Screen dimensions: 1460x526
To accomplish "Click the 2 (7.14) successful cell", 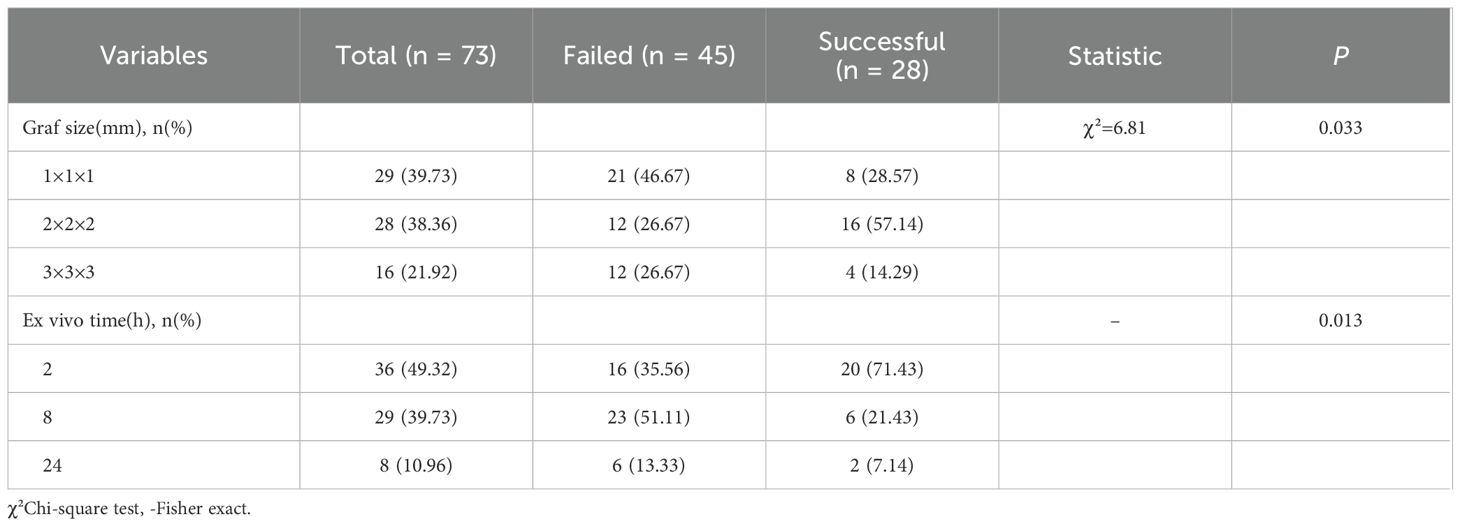I will pos(881,465).
